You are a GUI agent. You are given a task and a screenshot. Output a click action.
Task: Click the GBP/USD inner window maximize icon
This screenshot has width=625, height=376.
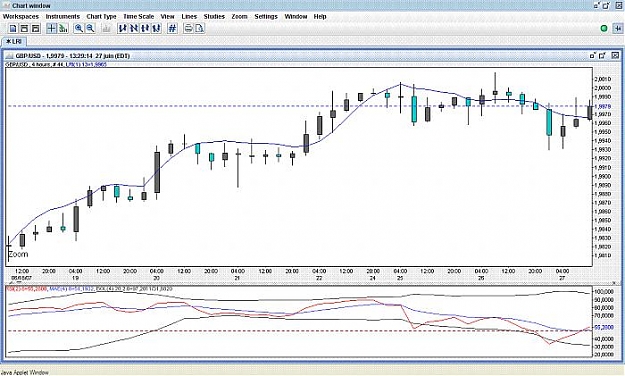click(x=603, y=56)
